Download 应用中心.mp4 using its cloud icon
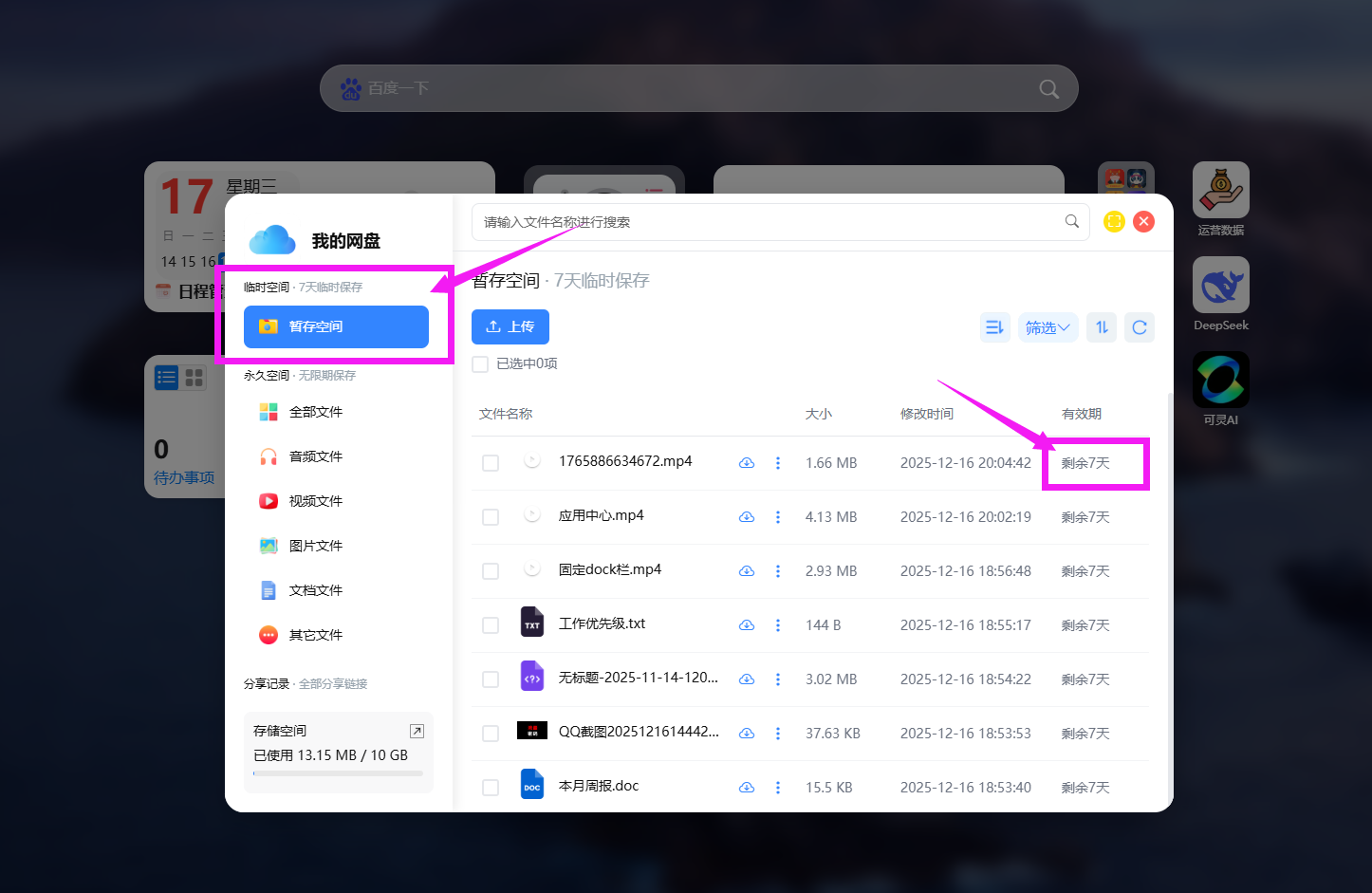Image resolution: width=1372 pixels, height=893 pixels. pos(747,517)
